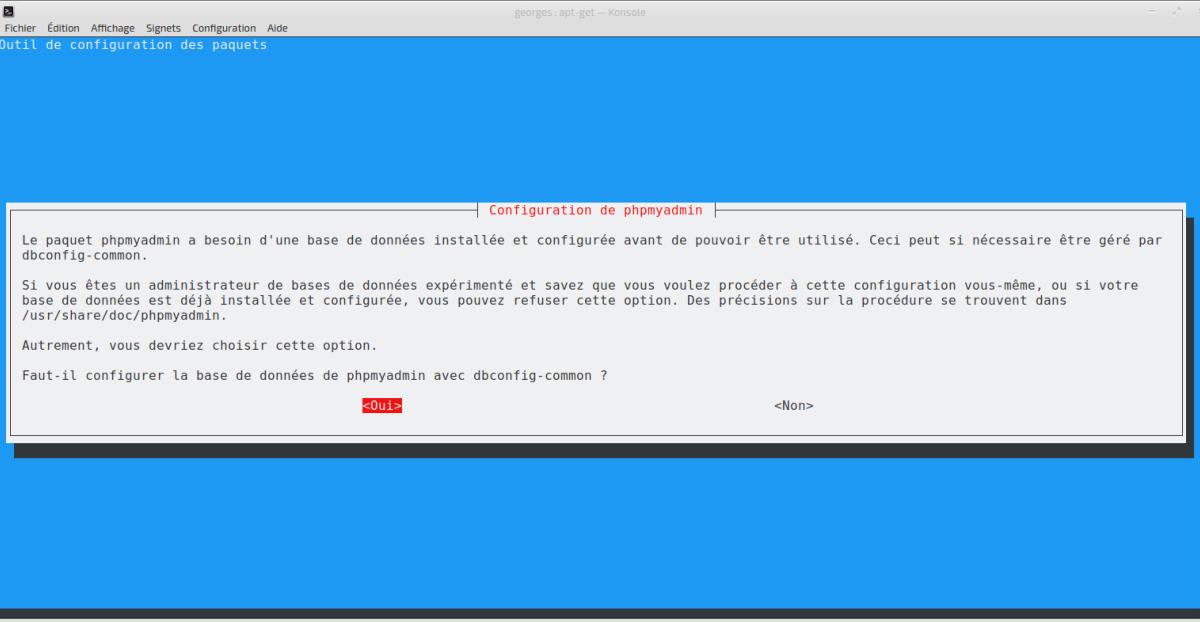Open the Fichier menu

coord(20,28)
